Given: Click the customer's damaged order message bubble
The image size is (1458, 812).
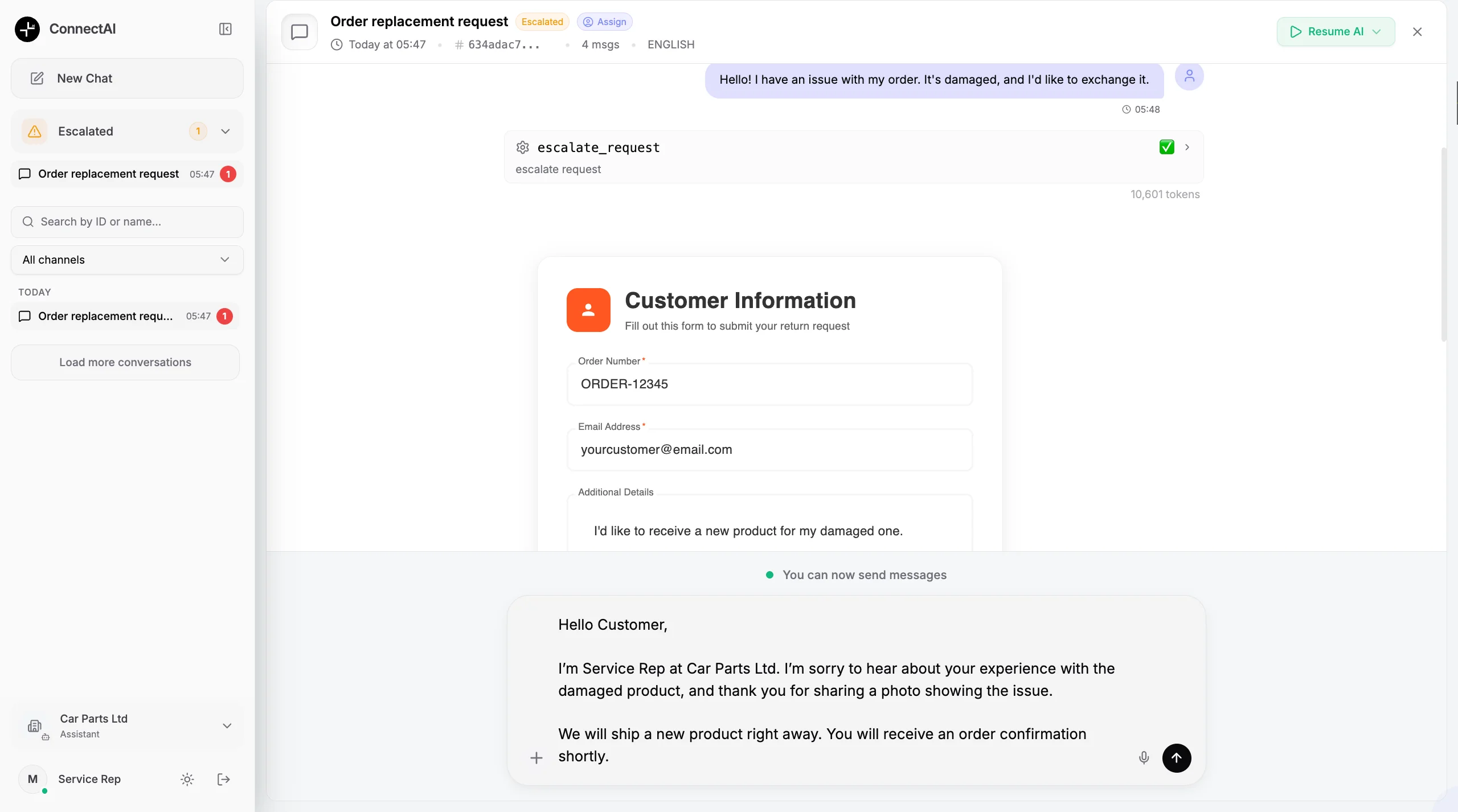Looking at the screenshot, I should point(934,80).
